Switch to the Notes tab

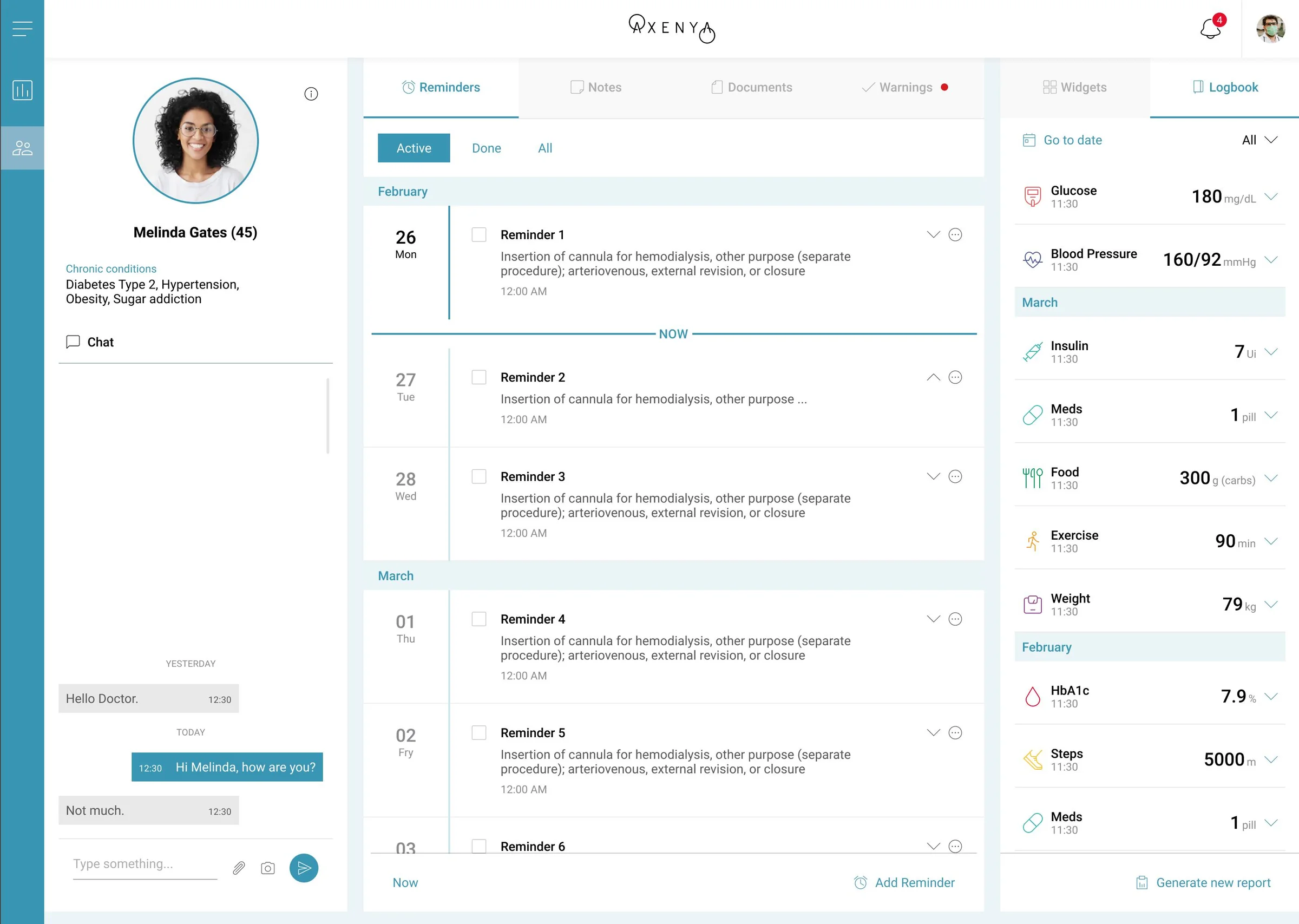[596, 88]
